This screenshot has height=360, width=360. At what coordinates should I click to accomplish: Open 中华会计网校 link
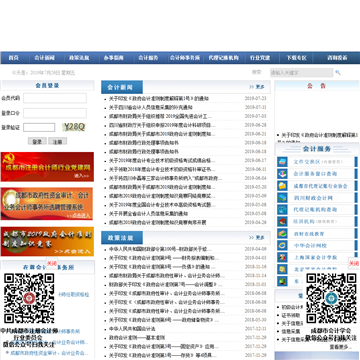point(310,246)
